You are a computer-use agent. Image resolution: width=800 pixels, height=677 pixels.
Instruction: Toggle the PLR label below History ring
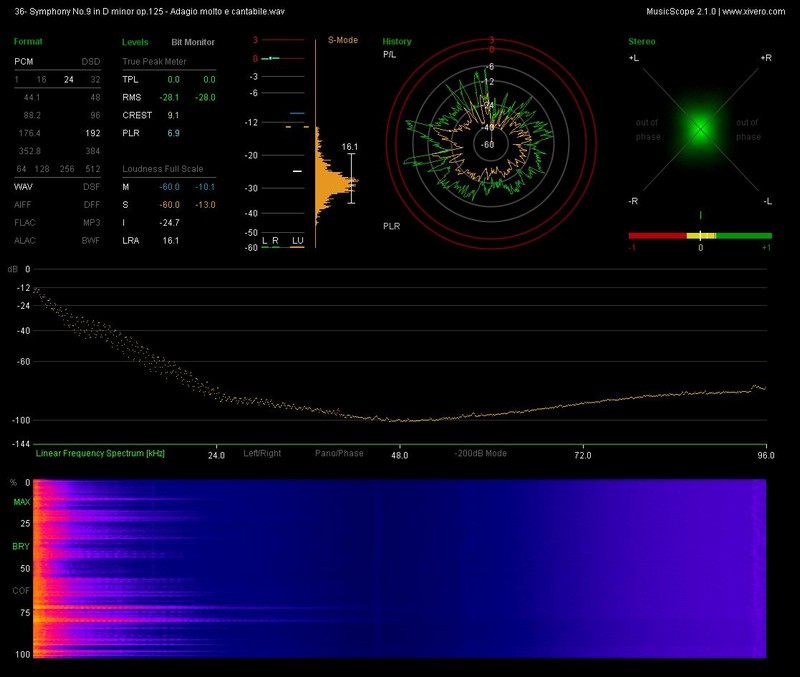(392, 226)
